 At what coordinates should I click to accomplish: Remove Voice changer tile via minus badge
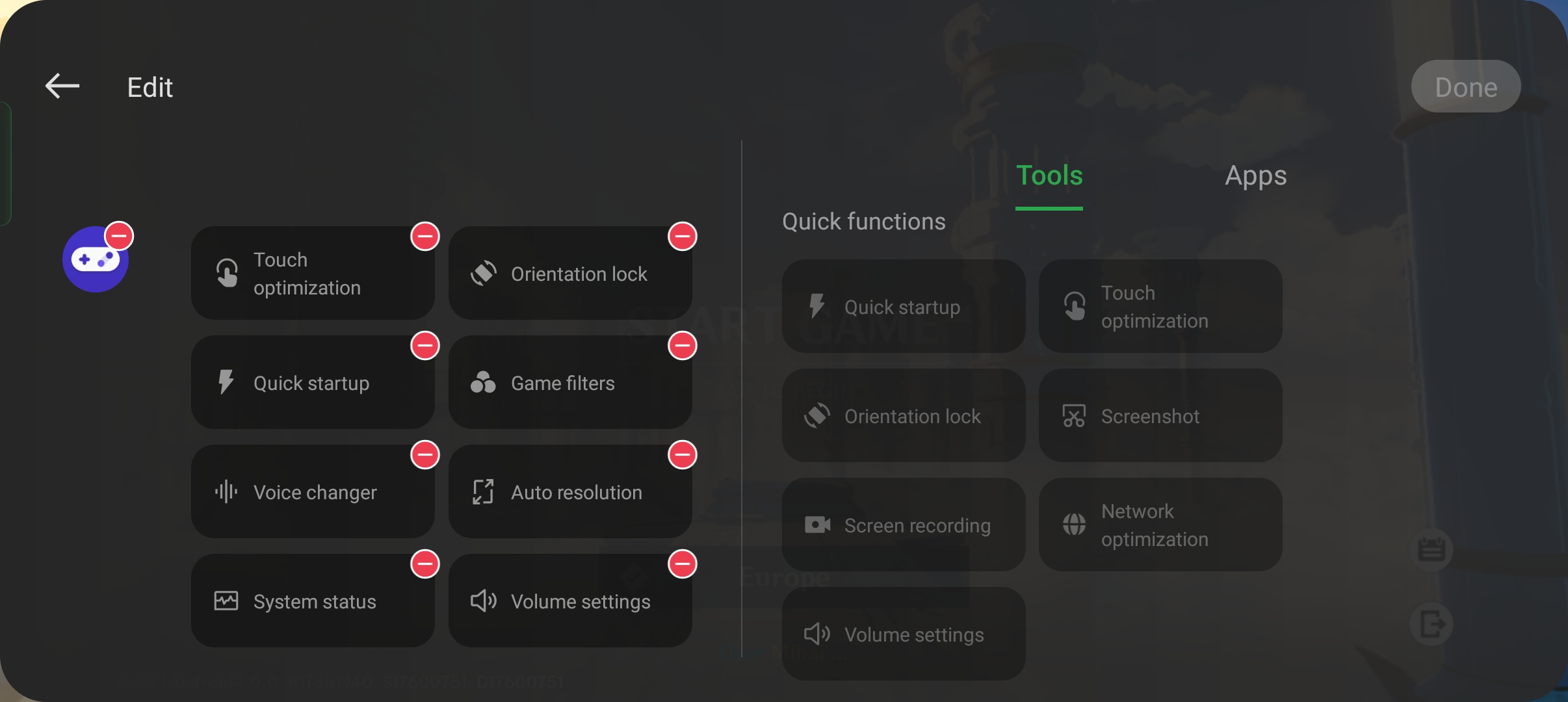(425, 455)
